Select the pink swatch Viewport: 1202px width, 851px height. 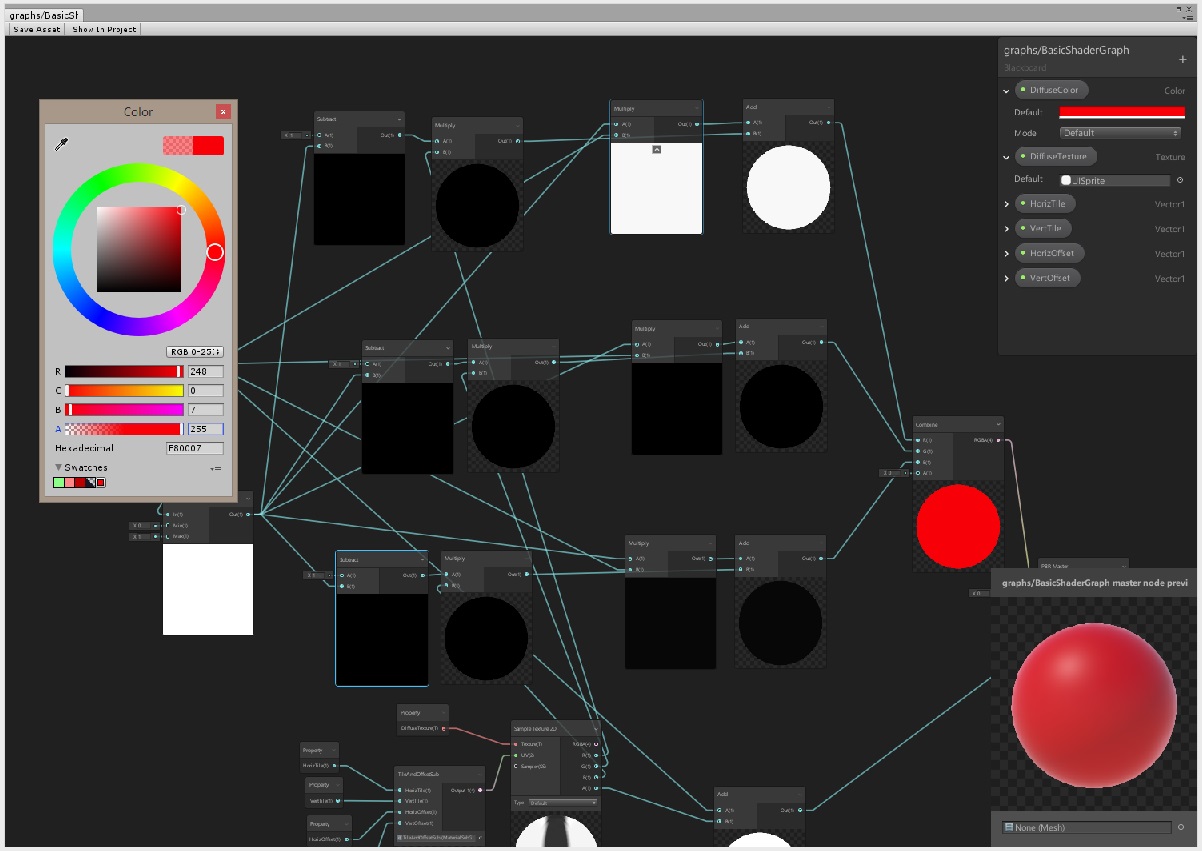69,483
